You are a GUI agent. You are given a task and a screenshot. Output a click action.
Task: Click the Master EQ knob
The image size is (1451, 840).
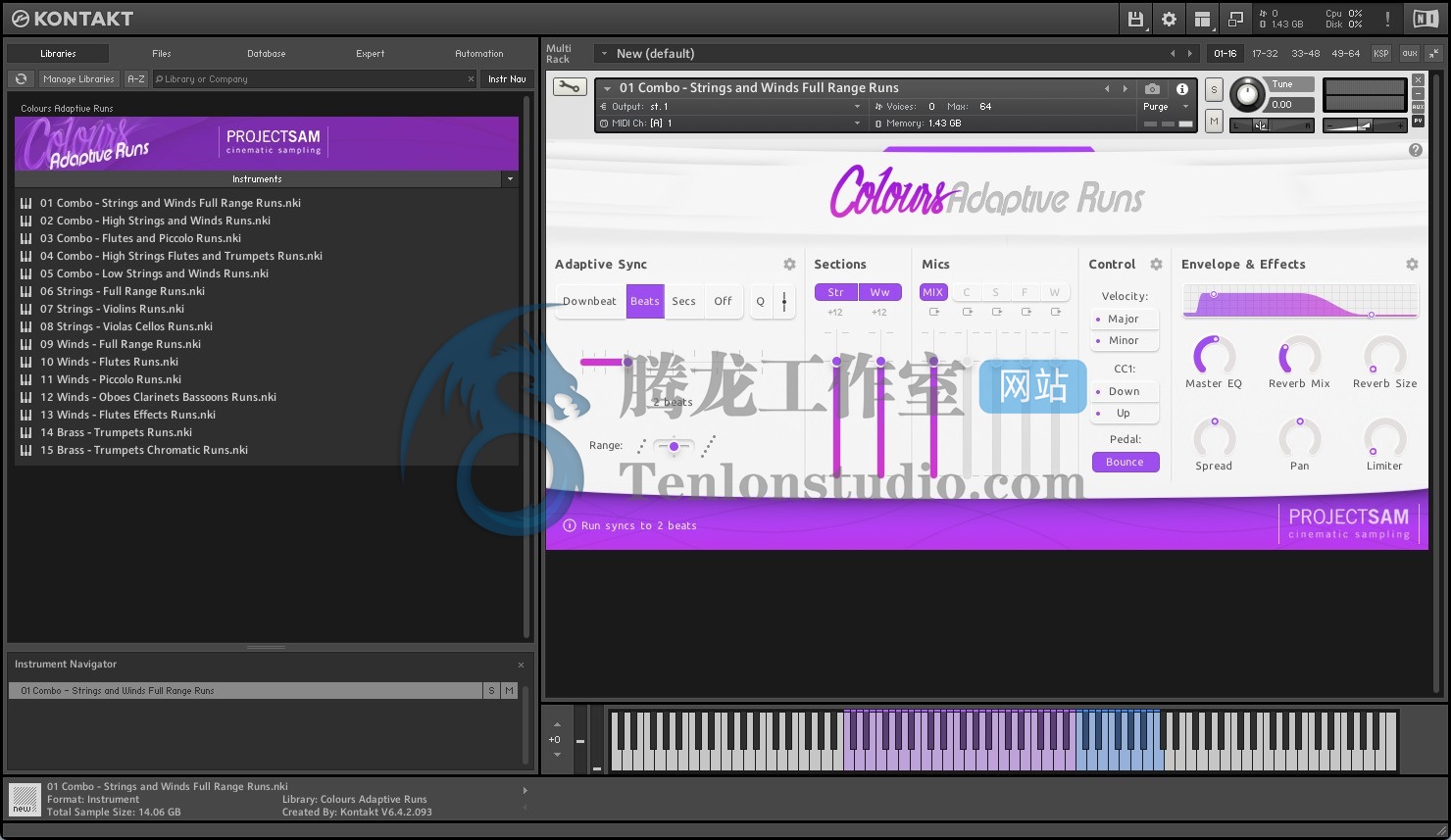pyautogui.click(x=1214, y=355)
